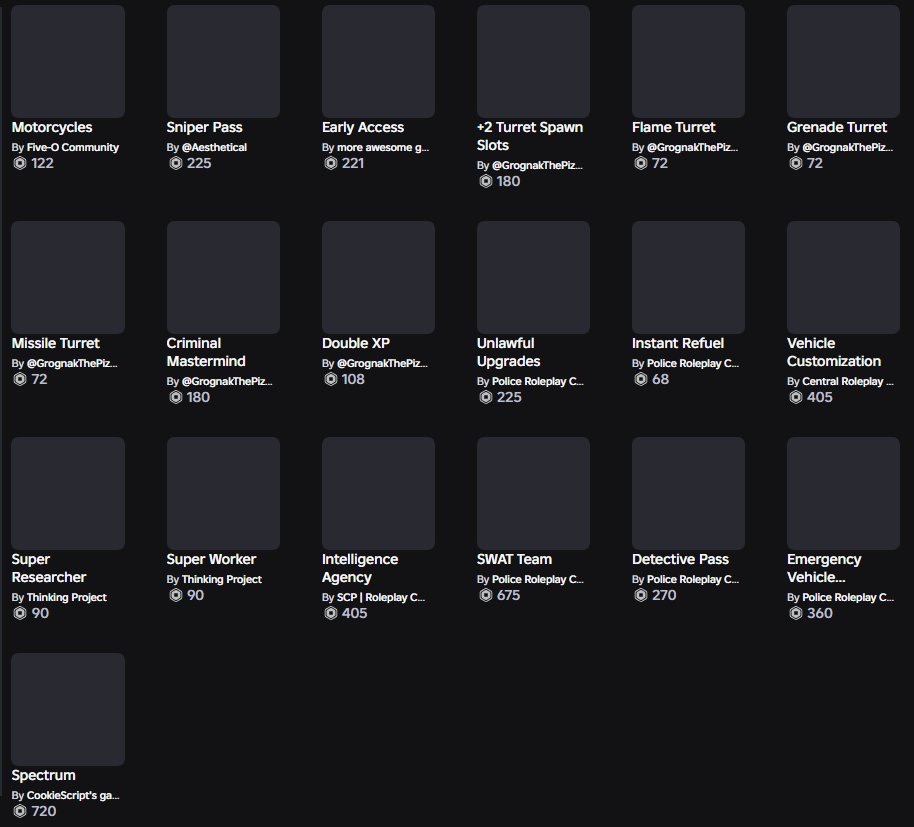Visit the Five-O Community creator page
Viewport: 914px width, 827px height.
tap(73, 147)
